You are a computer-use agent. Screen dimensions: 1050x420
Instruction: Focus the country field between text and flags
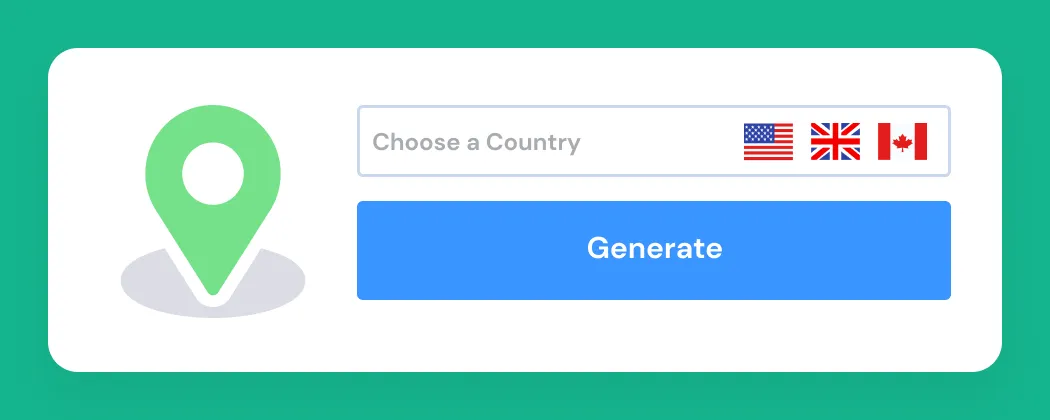point(662,141)
